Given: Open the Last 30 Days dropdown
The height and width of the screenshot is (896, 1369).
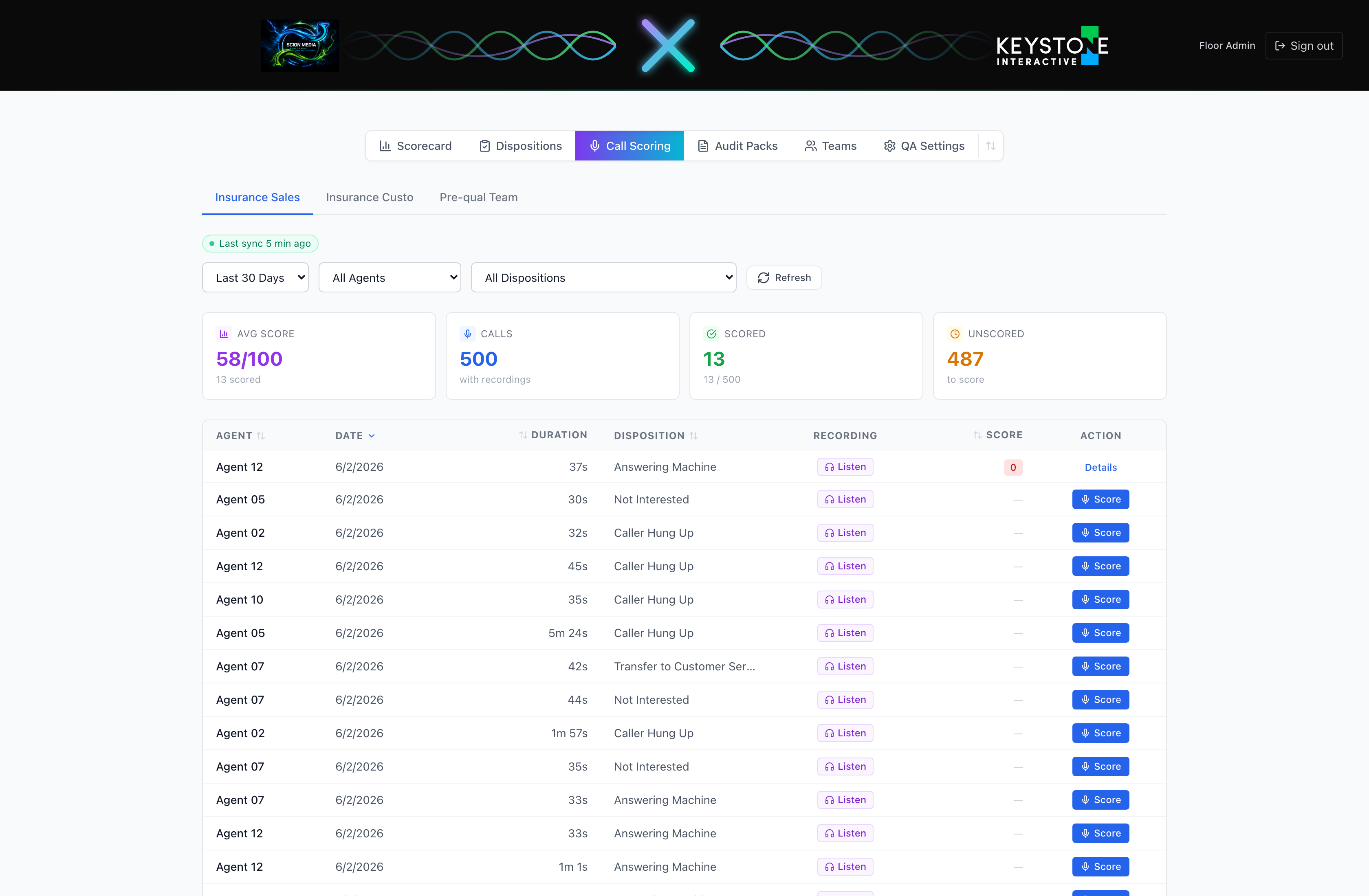Looking at the screenshot, I should [x=255, y=278].
